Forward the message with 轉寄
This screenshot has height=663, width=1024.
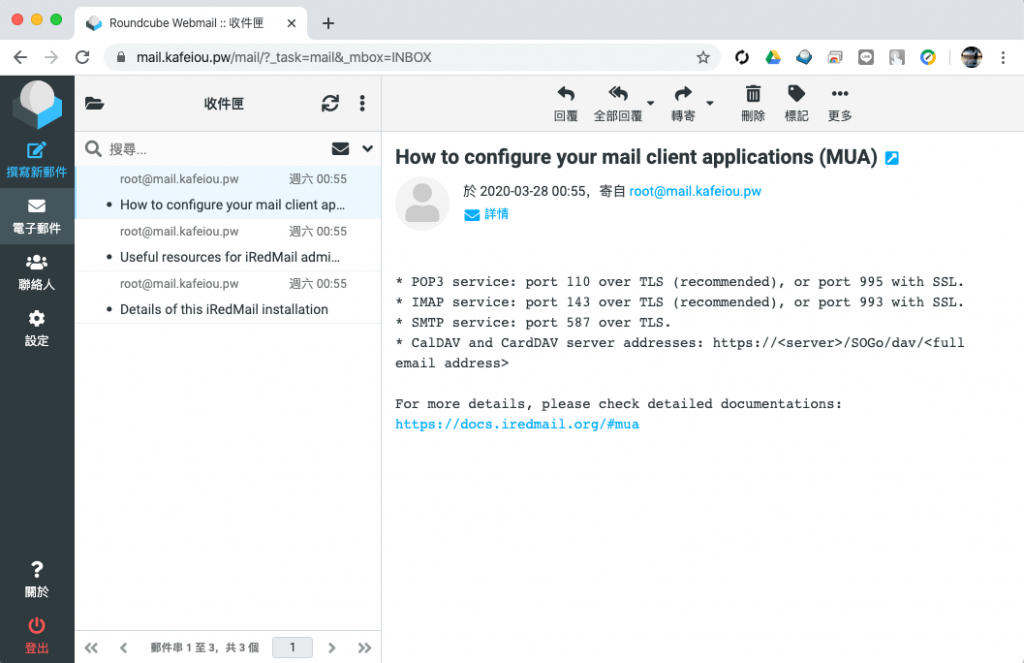pos(683,104)
